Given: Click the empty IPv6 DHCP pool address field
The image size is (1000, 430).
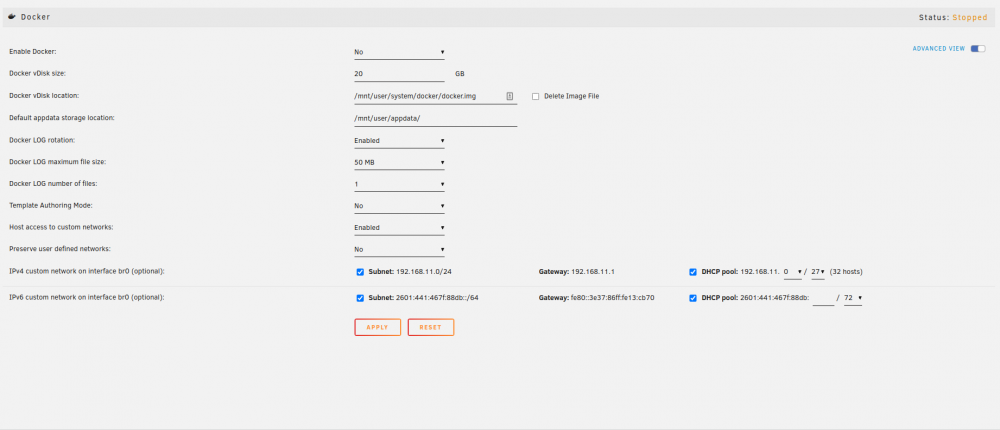Looking at the screenshot, I should point(823,298).
